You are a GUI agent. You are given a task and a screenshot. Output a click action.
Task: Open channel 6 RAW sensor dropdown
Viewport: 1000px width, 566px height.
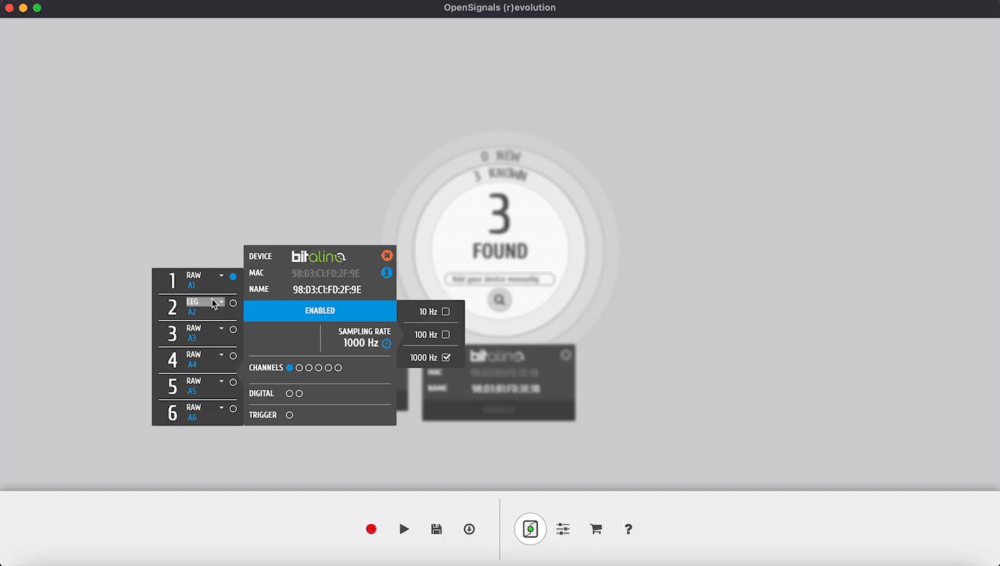(205, 407)
